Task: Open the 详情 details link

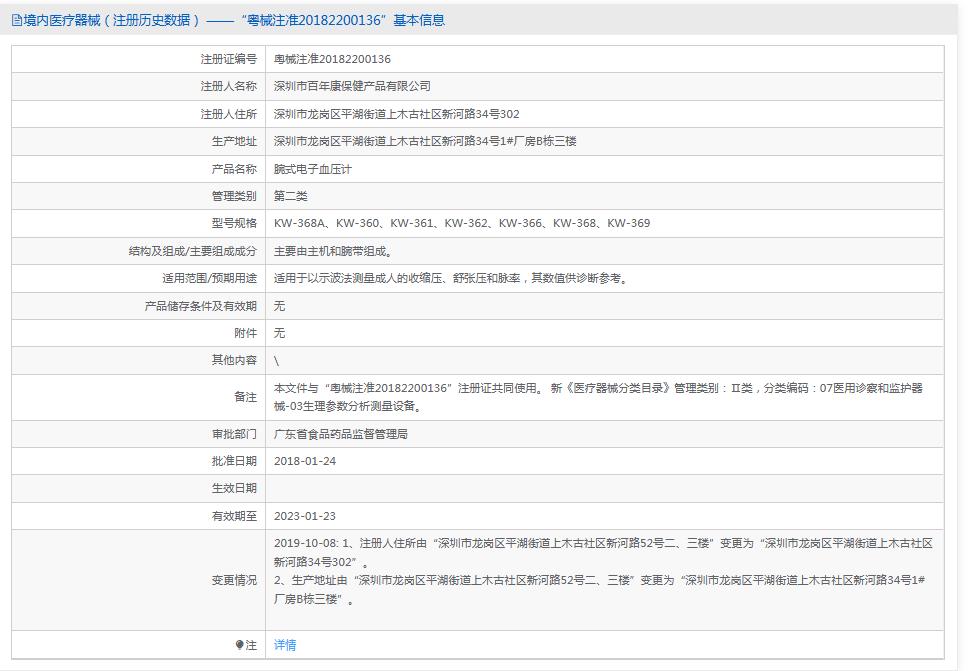Action: point(283,645)
